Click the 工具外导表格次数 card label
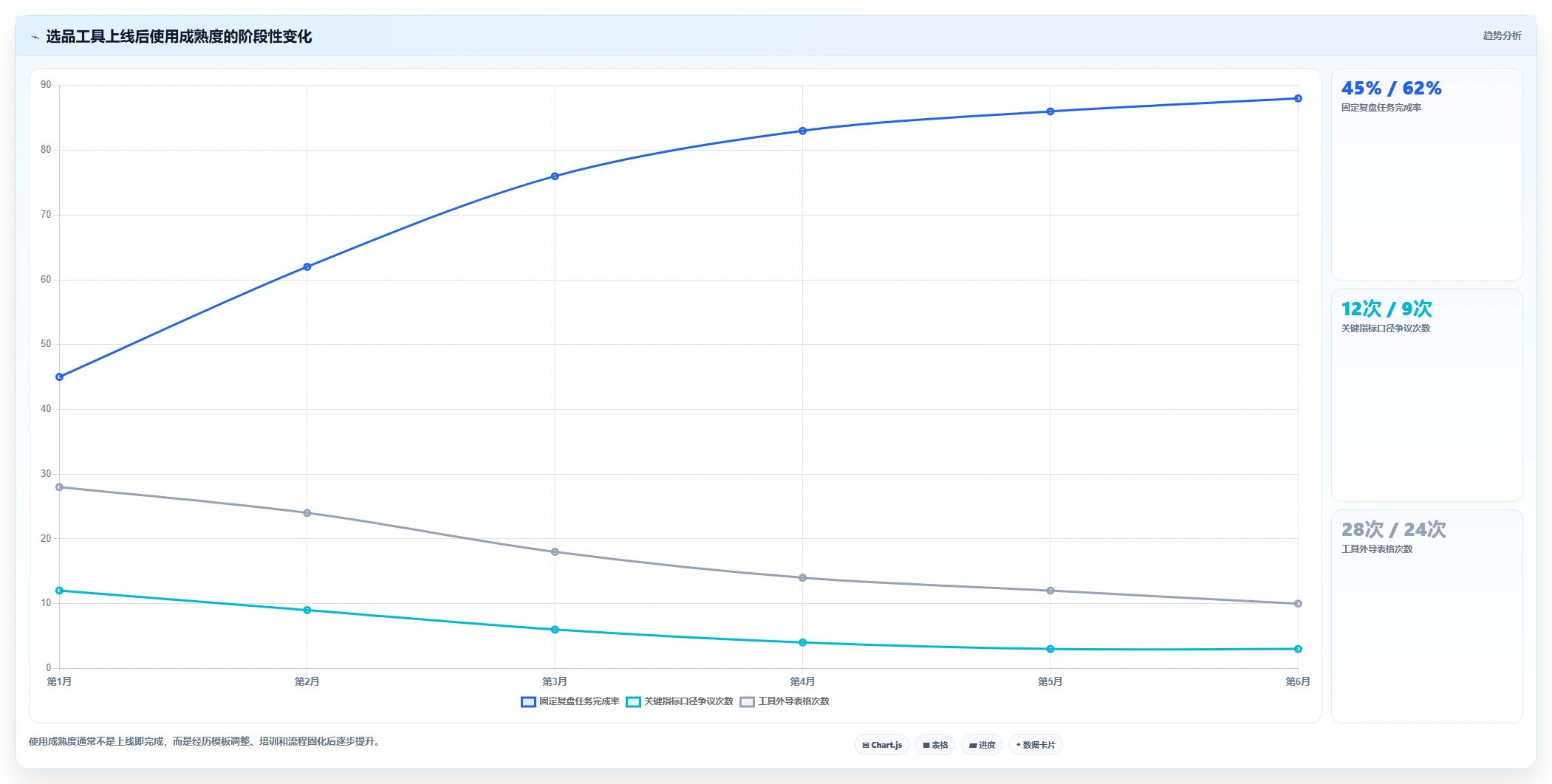The image size is (1552, 784). [1377, 549]
